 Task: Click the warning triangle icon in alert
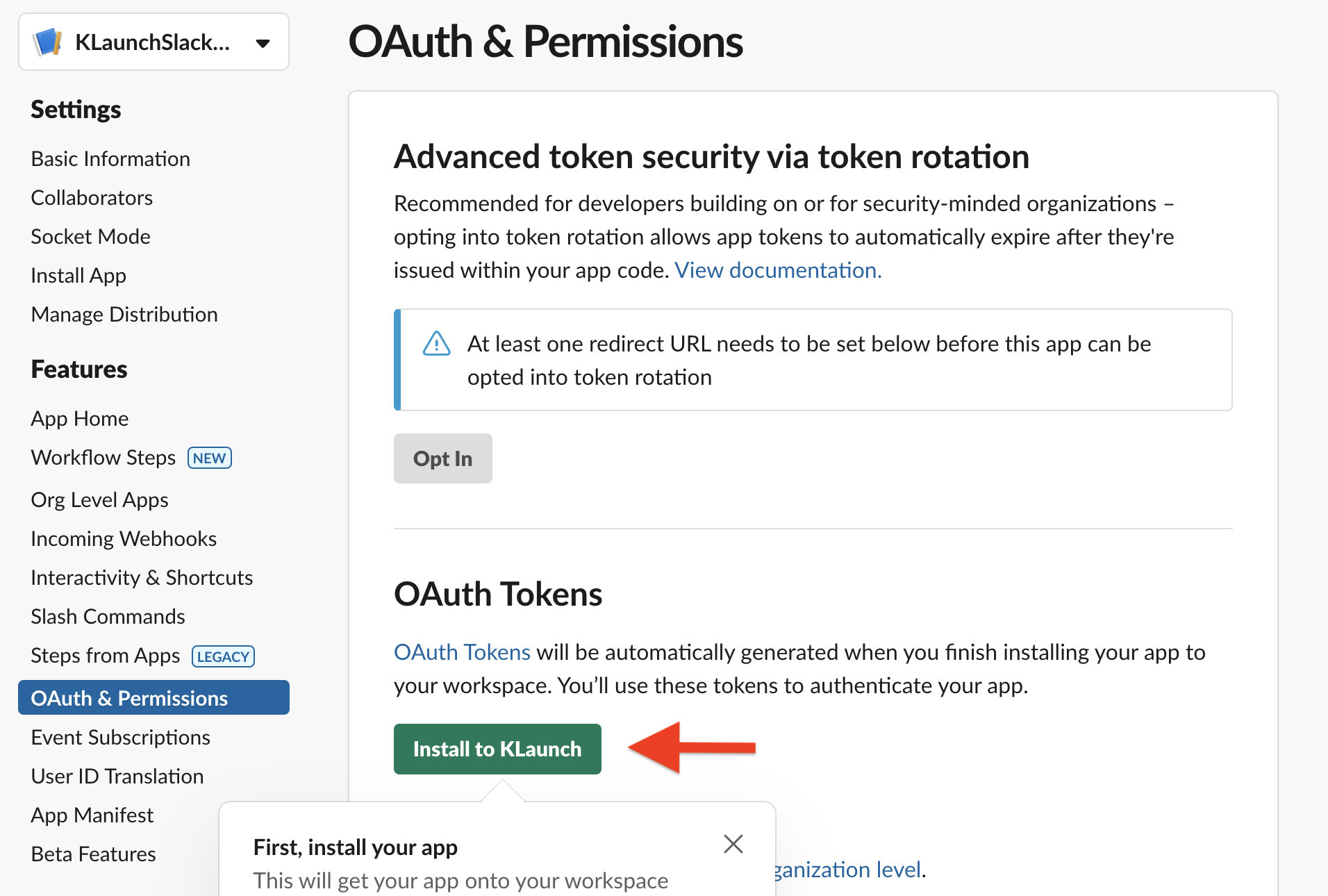click(436, 344)
